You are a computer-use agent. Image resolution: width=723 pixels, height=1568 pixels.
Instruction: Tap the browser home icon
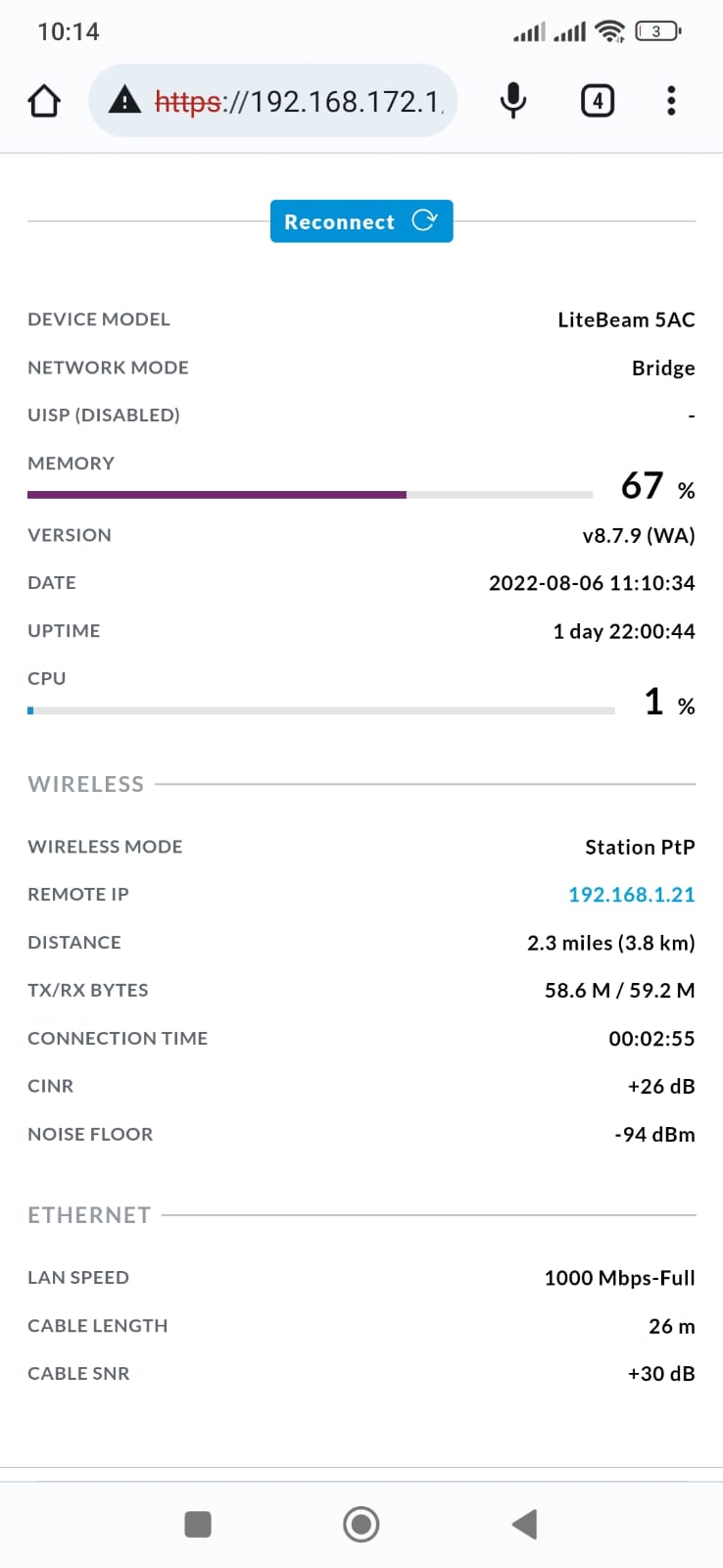tap(44, 101)
